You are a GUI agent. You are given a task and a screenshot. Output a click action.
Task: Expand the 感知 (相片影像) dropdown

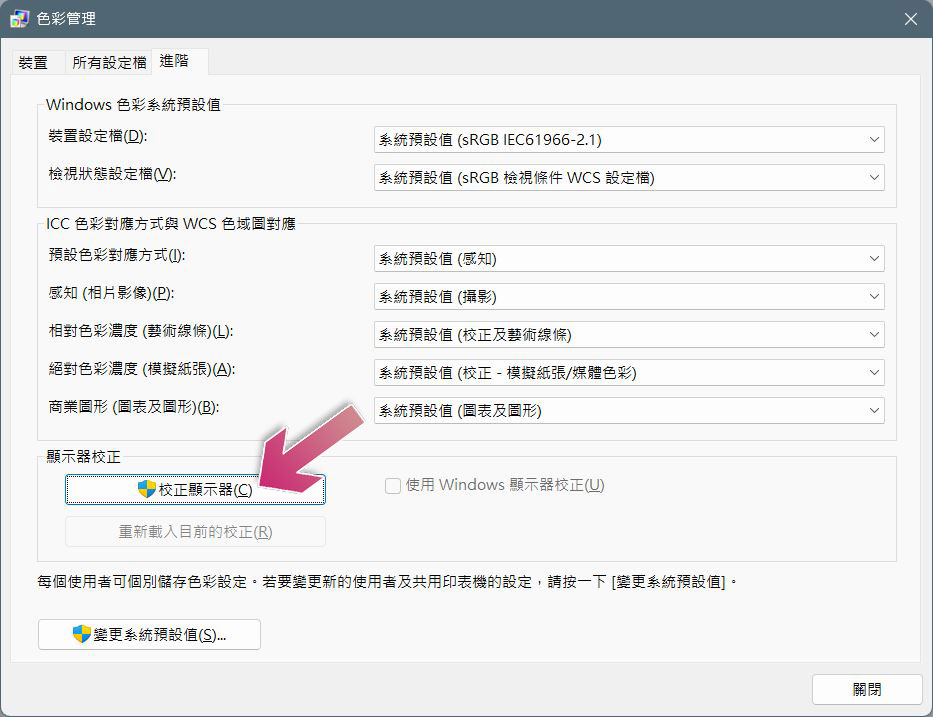coord(629,297)
